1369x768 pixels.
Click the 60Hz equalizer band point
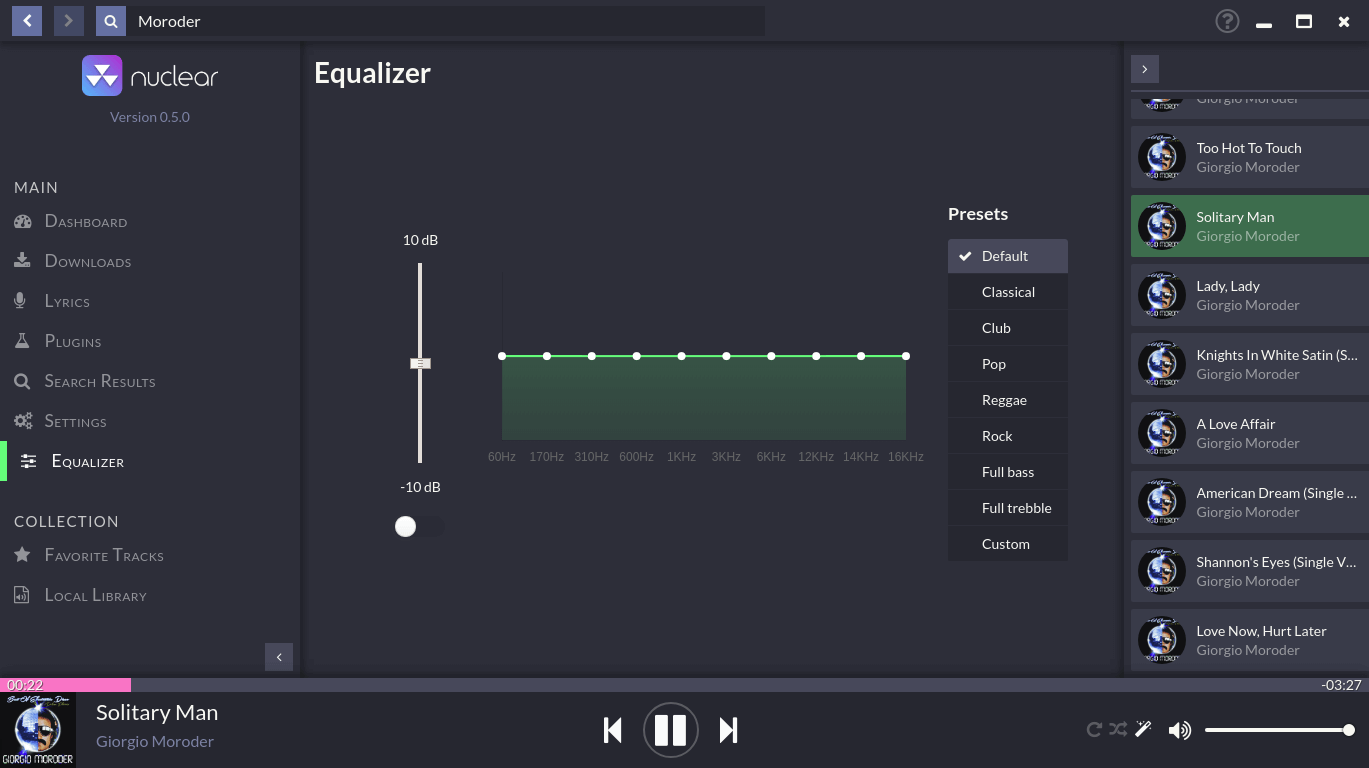coord(502,356)
